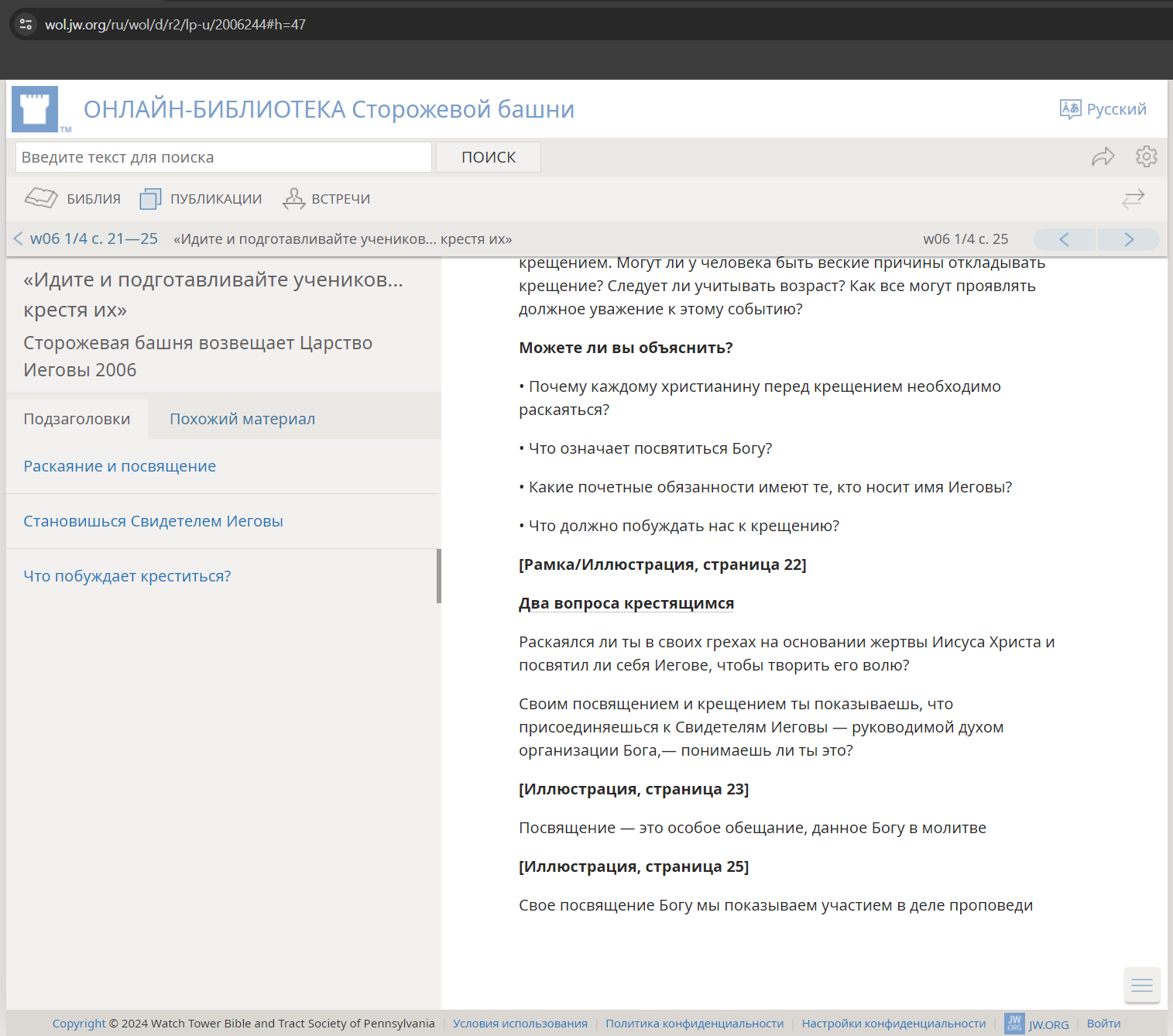Click Copyright link in footer

click(79, 1024)
